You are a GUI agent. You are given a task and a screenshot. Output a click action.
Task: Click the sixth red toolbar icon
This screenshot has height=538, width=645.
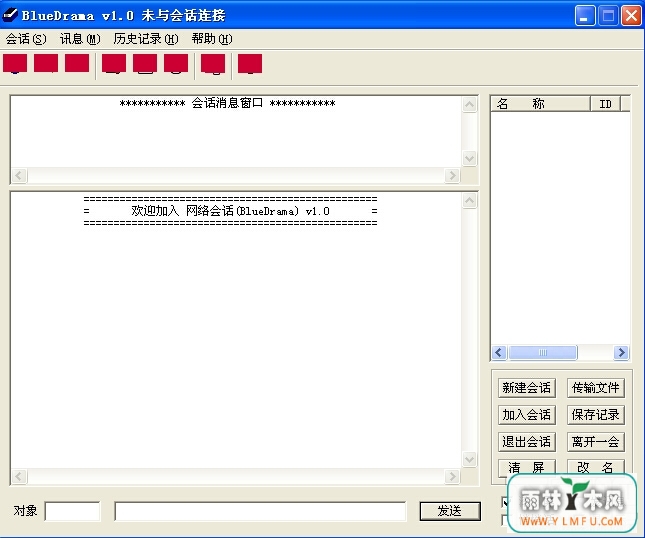coord(176,64)
